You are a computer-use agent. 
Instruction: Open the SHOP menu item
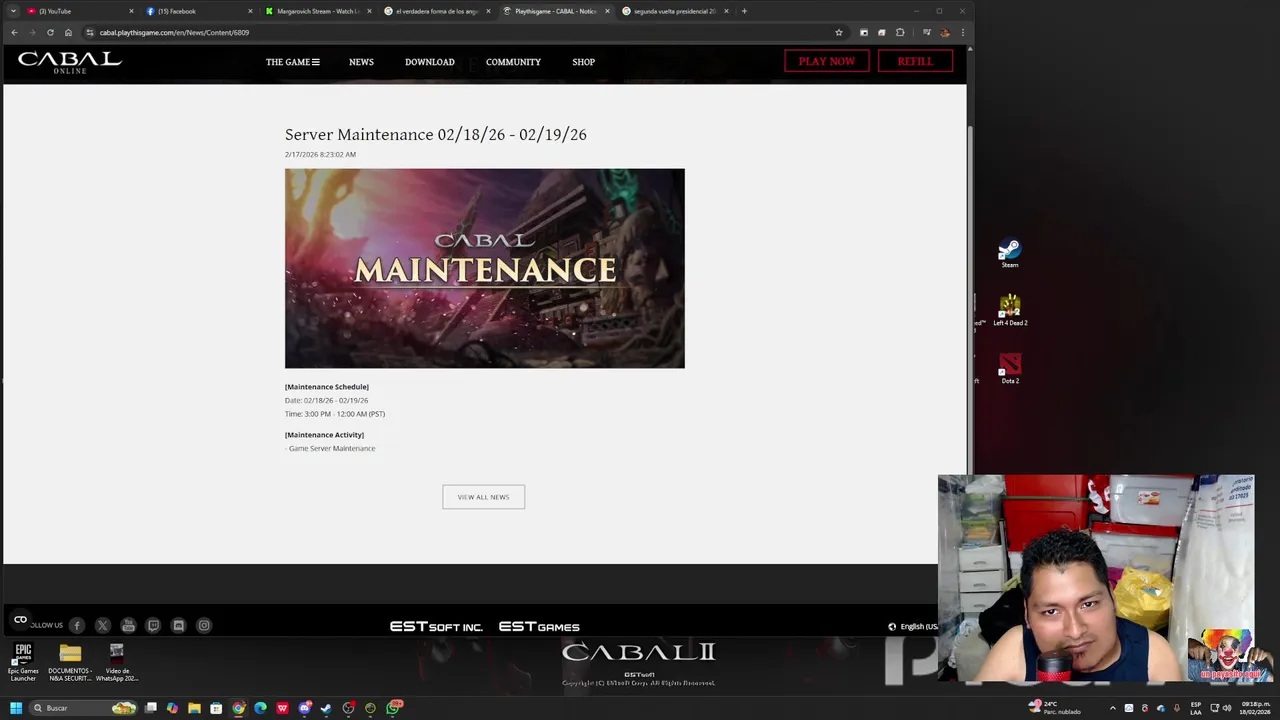(x=583, y=62)
